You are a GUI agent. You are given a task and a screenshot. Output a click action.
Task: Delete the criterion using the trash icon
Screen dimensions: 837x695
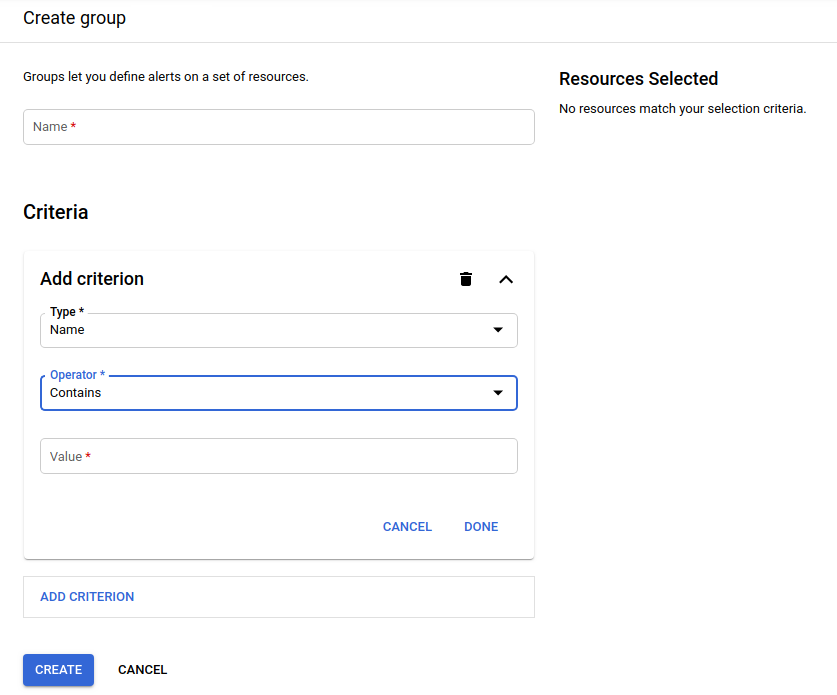tap(465, 279)
